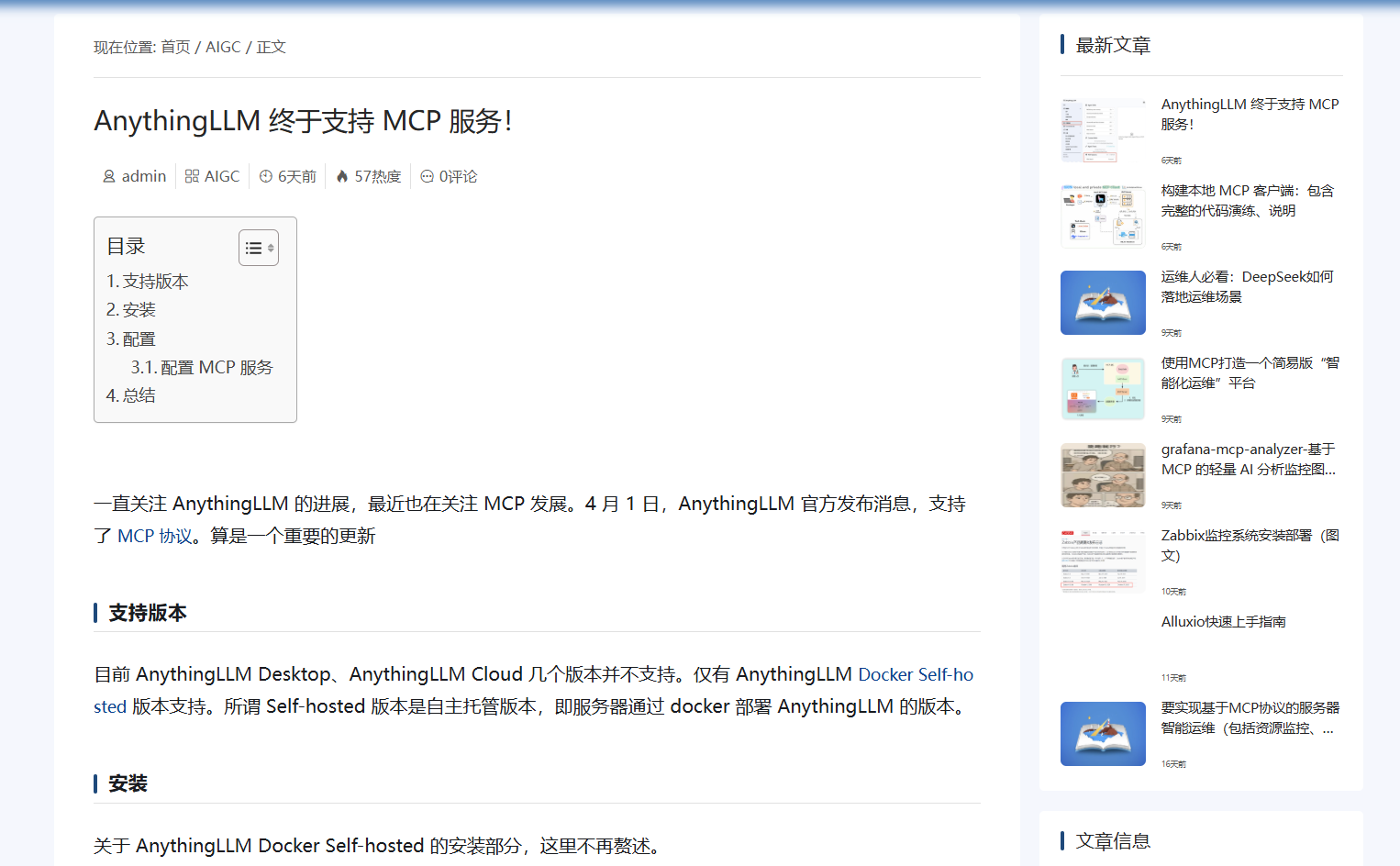
Task: Open sidebar article Zabbix监控系统安装部署
Action: [x=1250, y=546]
